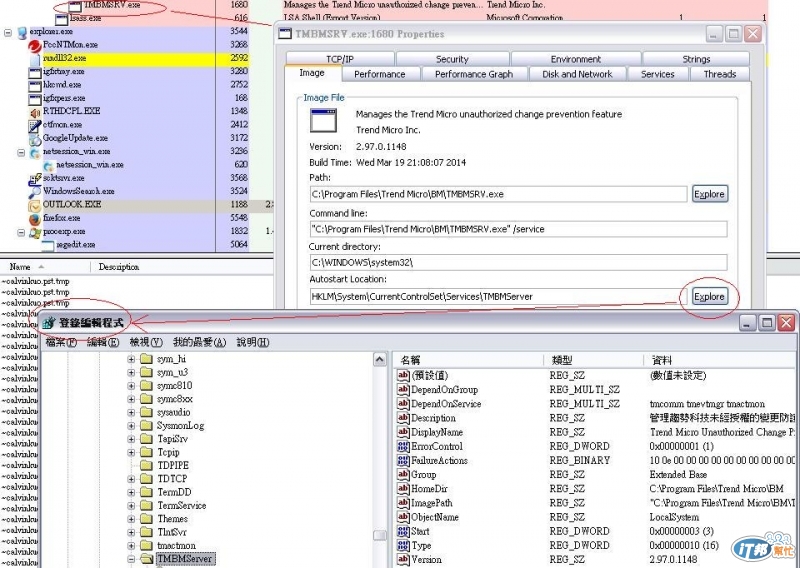Sort by the Name column header
Screen dimensions: 800x568
(x=46, y=267)
